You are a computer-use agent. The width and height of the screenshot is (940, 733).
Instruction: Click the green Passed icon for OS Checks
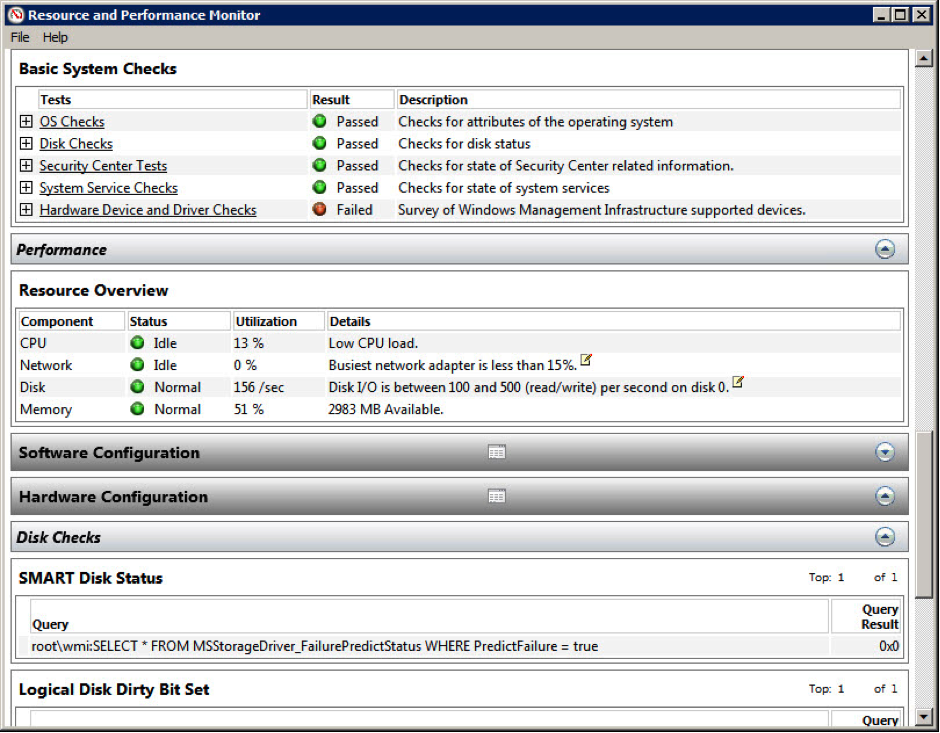click(320, 122)
